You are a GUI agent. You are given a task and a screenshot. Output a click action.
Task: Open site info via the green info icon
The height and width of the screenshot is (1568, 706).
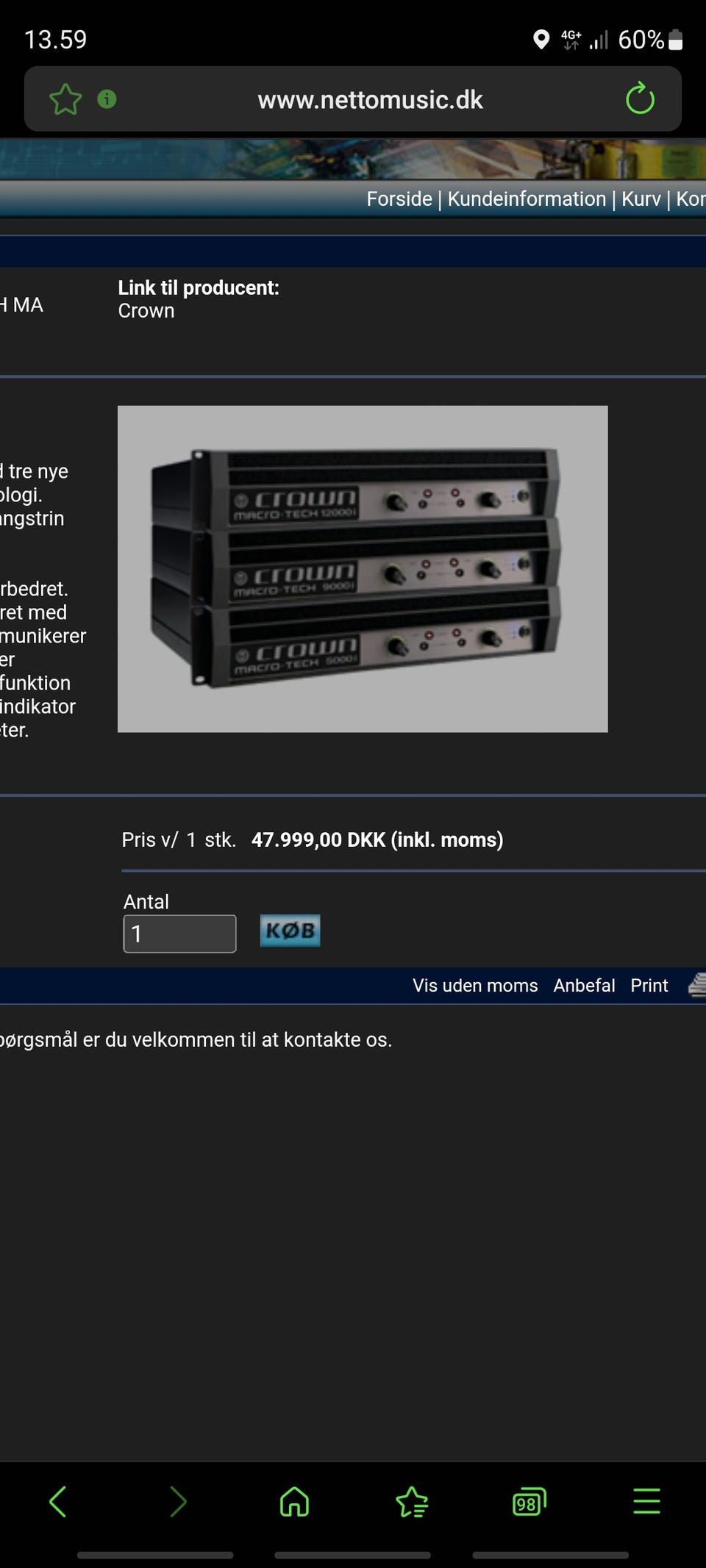pyautogui.click(x=107, y=99)
